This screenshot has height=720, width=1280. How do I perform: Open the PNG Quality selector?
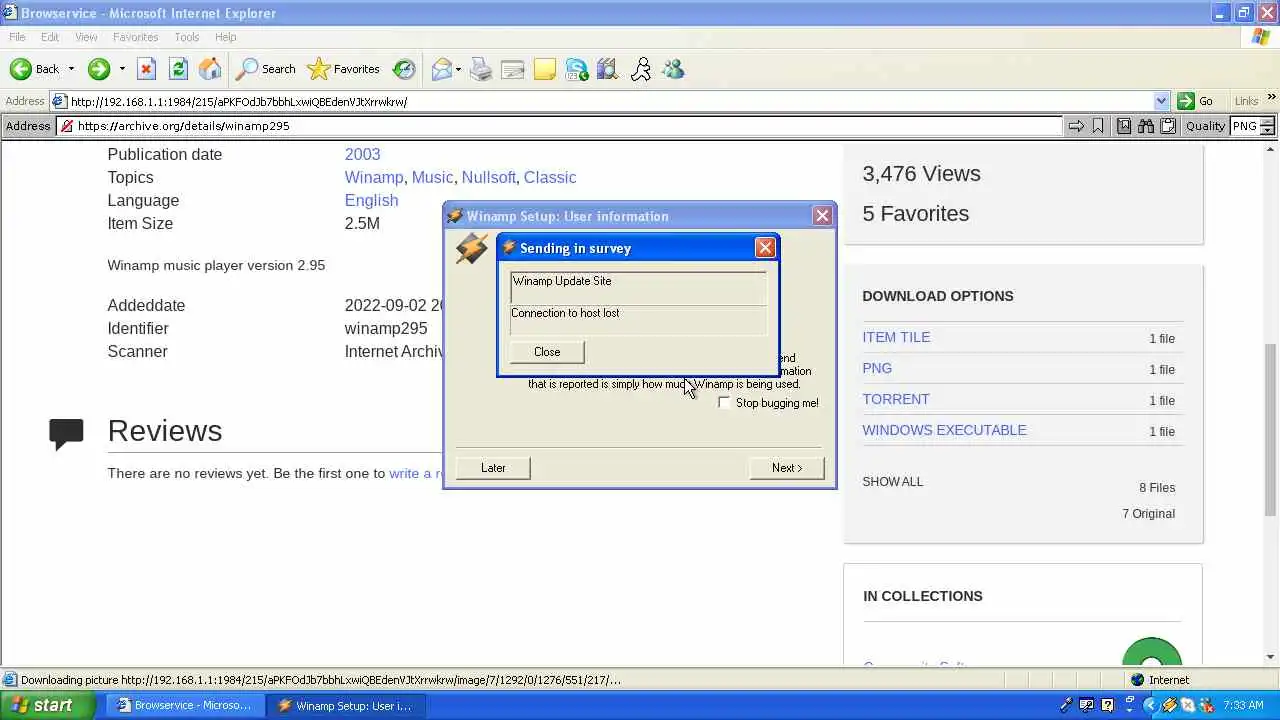(1253, 126)
